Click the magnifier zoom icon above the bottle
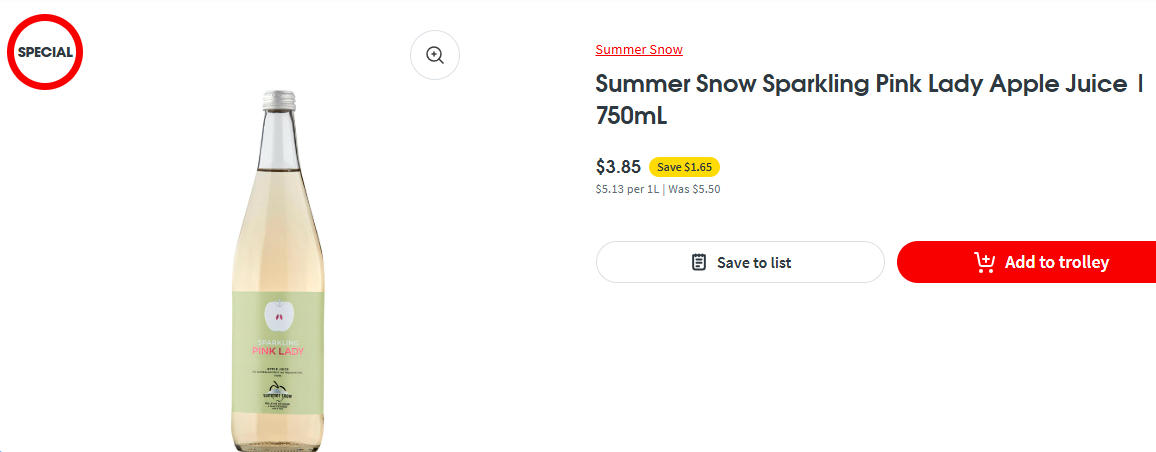 [x=435, y=55]
